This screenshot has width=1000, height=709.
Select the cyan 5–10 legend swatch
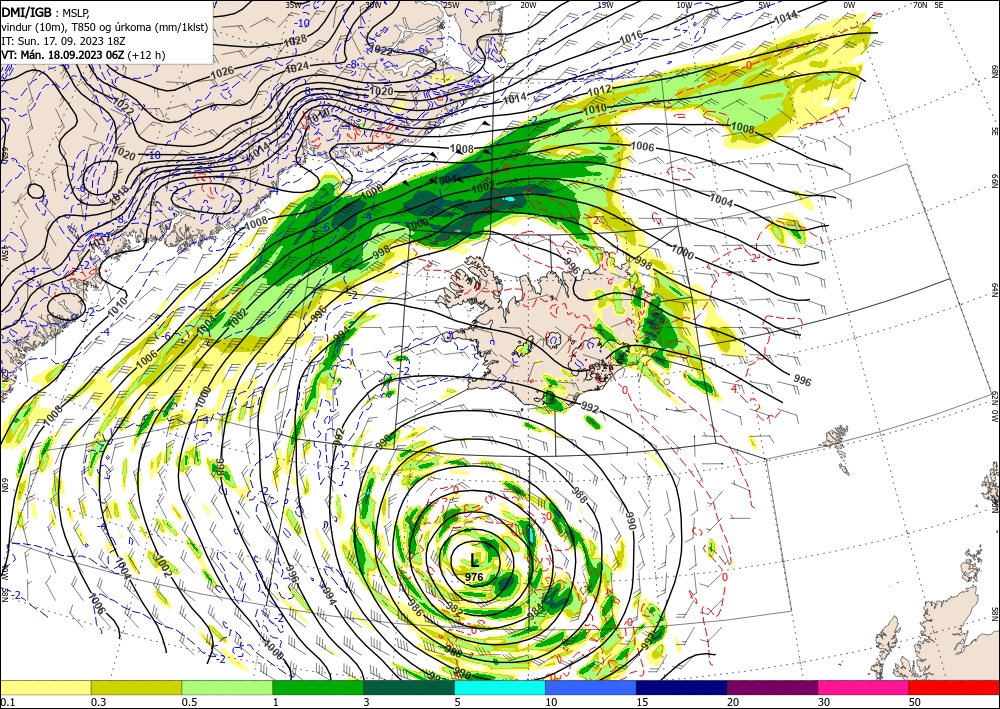click(x=500, y=687)
